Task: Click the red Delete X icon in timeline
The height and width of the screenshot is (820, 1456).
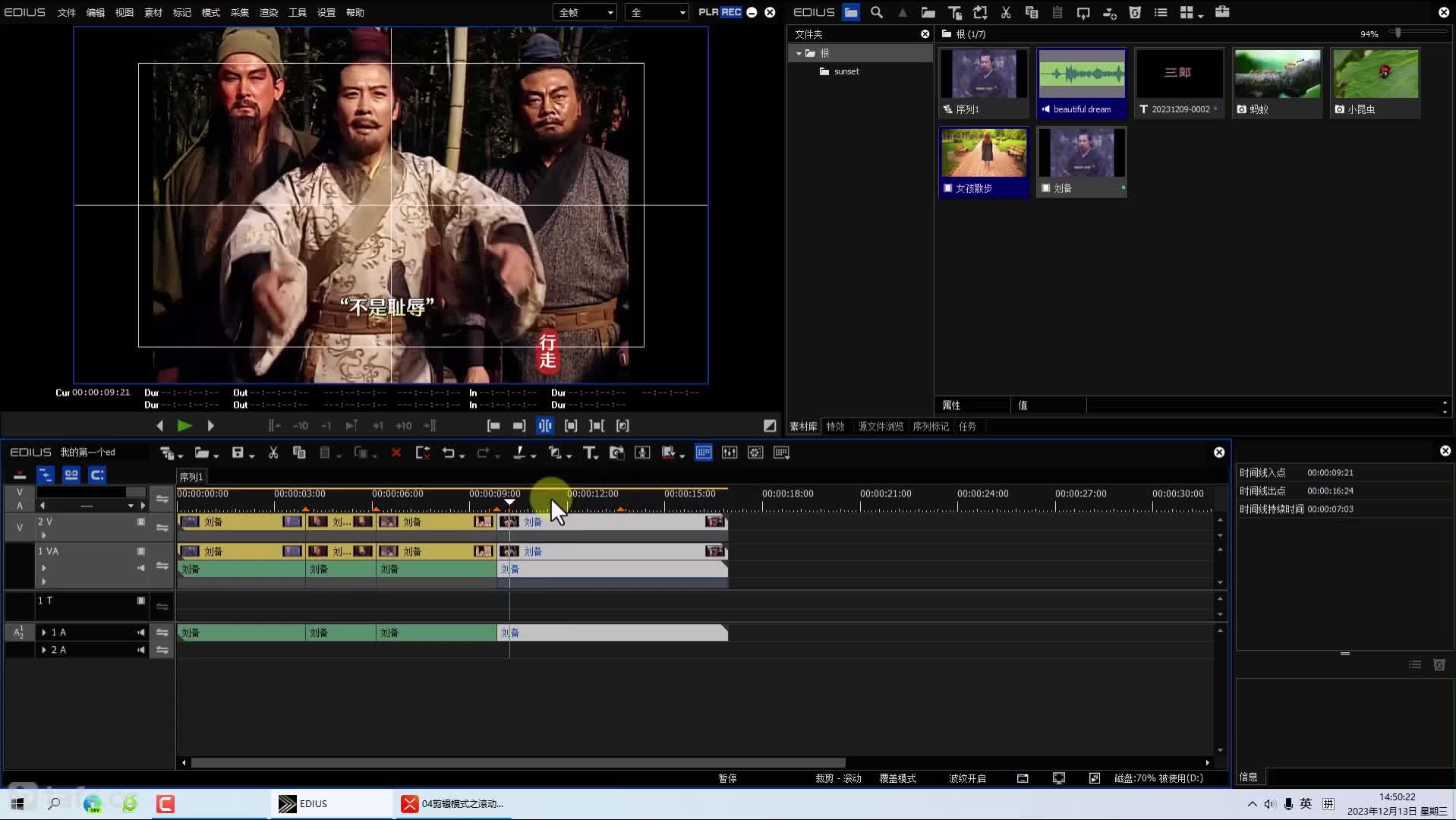Action: 396,453
